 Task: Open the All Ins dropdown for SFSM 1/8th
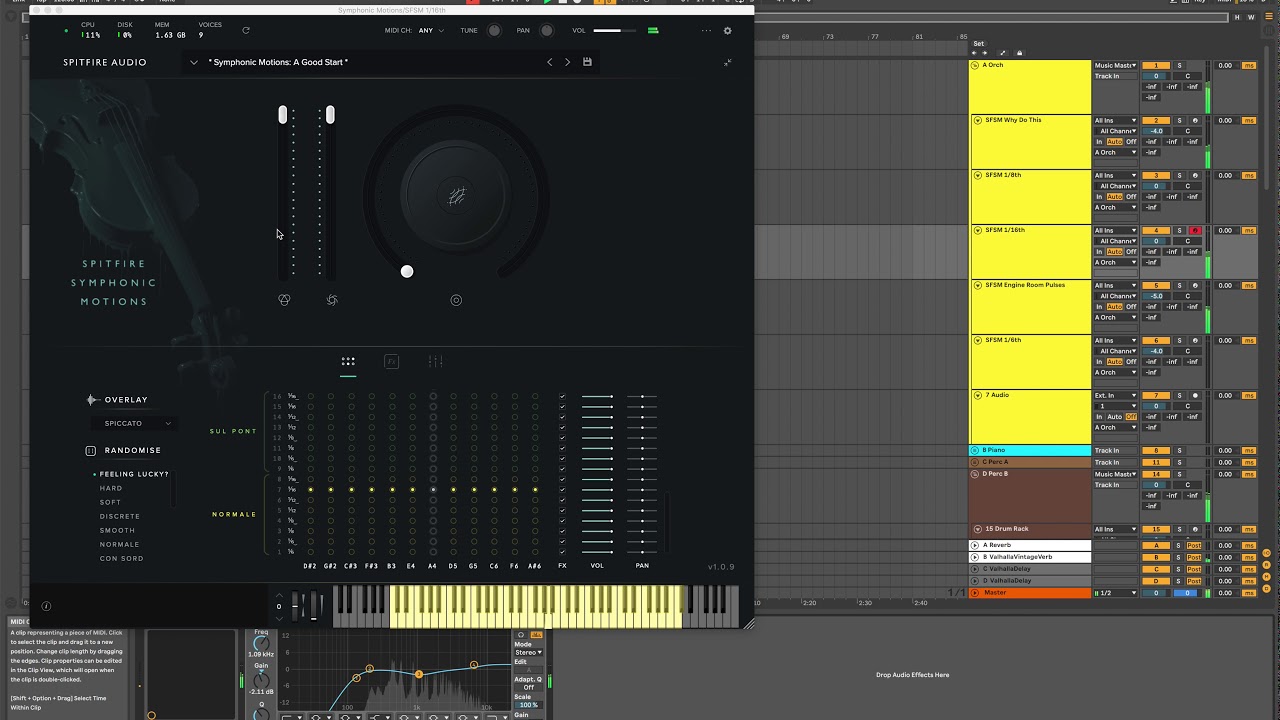tap(1116, 175)
